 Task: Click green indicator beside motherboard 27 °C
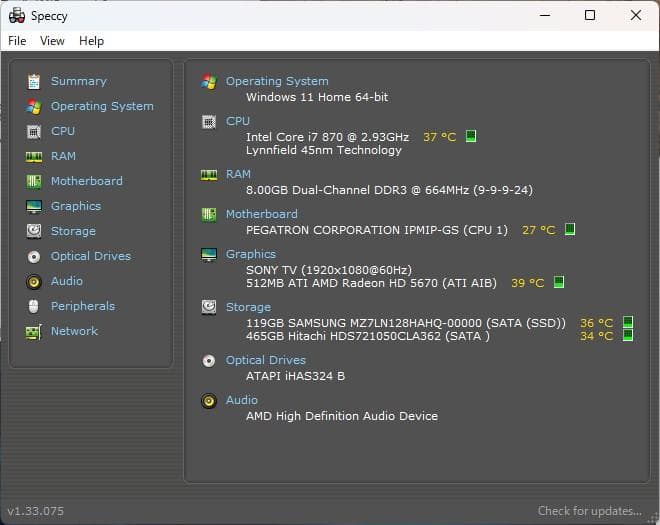click(x=570, y=229)
